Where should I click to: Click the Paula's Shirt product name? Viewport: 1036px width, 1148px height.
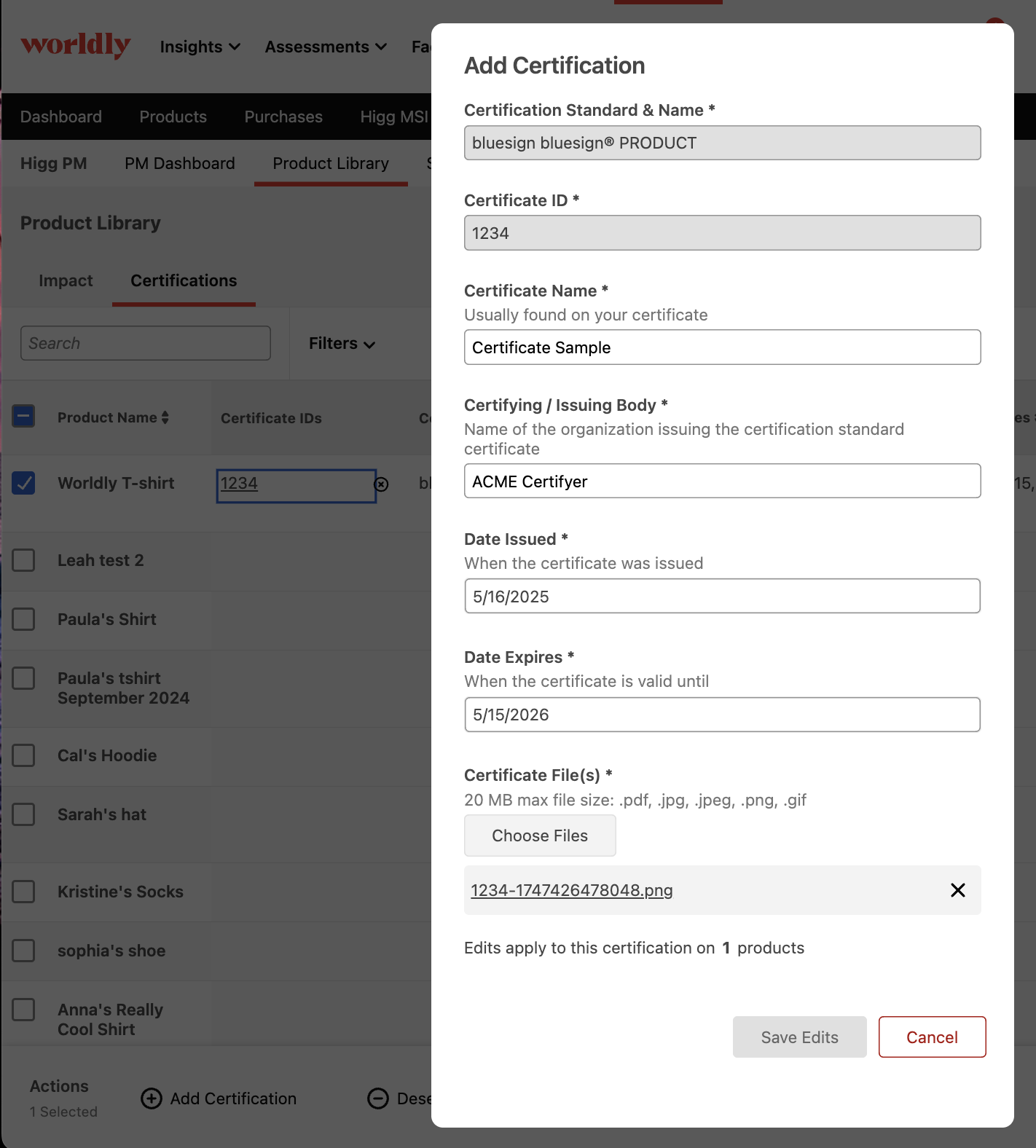click(x=107, y=619)
